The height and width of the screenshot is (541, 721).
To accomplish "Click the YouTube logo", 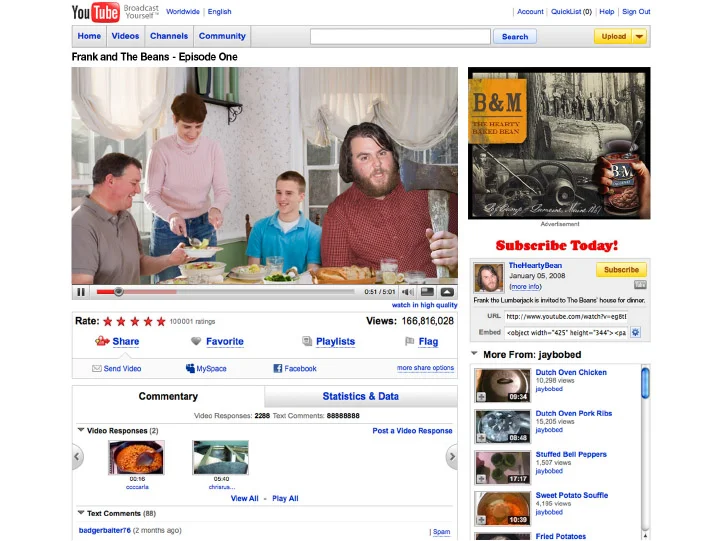I will (x=95, y=12).
